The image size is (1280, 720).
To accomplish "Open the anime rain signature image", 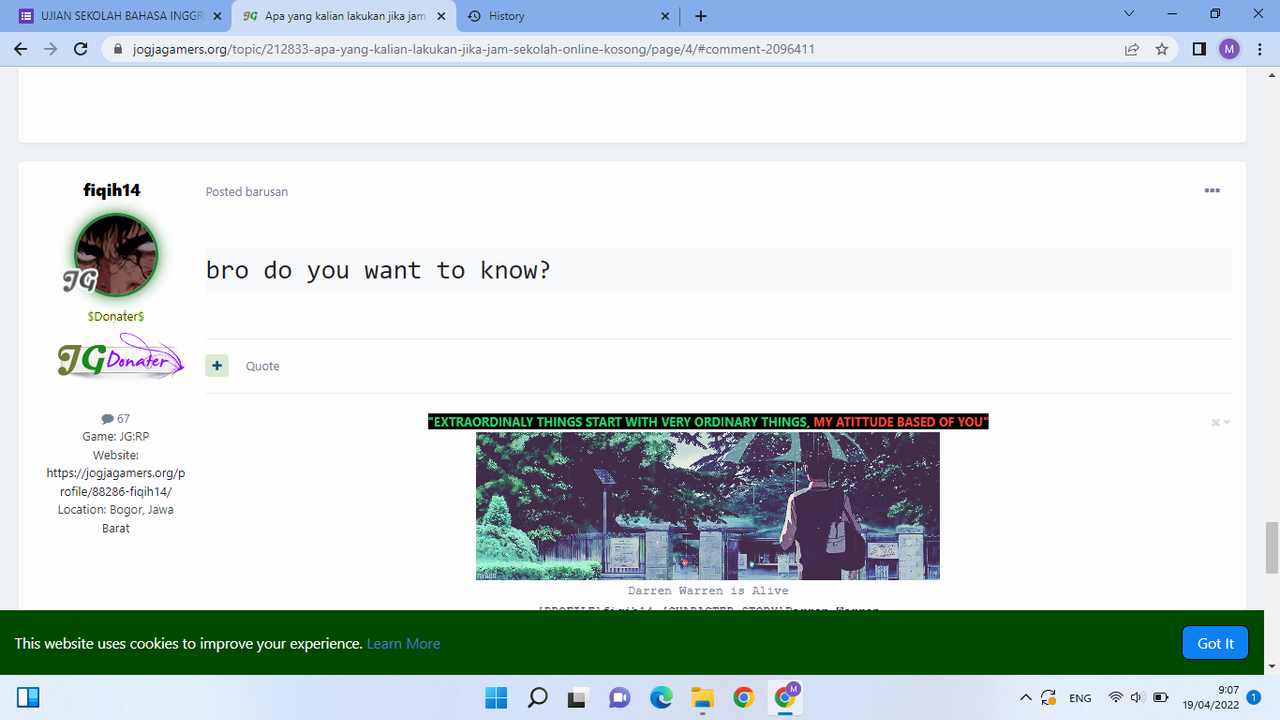I will [x=708, y=506].
